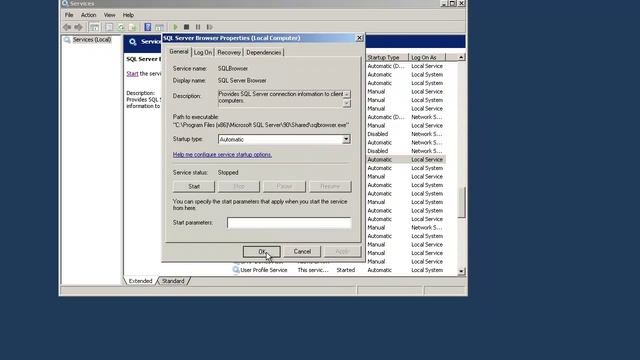Click the "SQL Server Browser" display name value
This screenshot has height=360, width=640.
click(x=242, y=81)
